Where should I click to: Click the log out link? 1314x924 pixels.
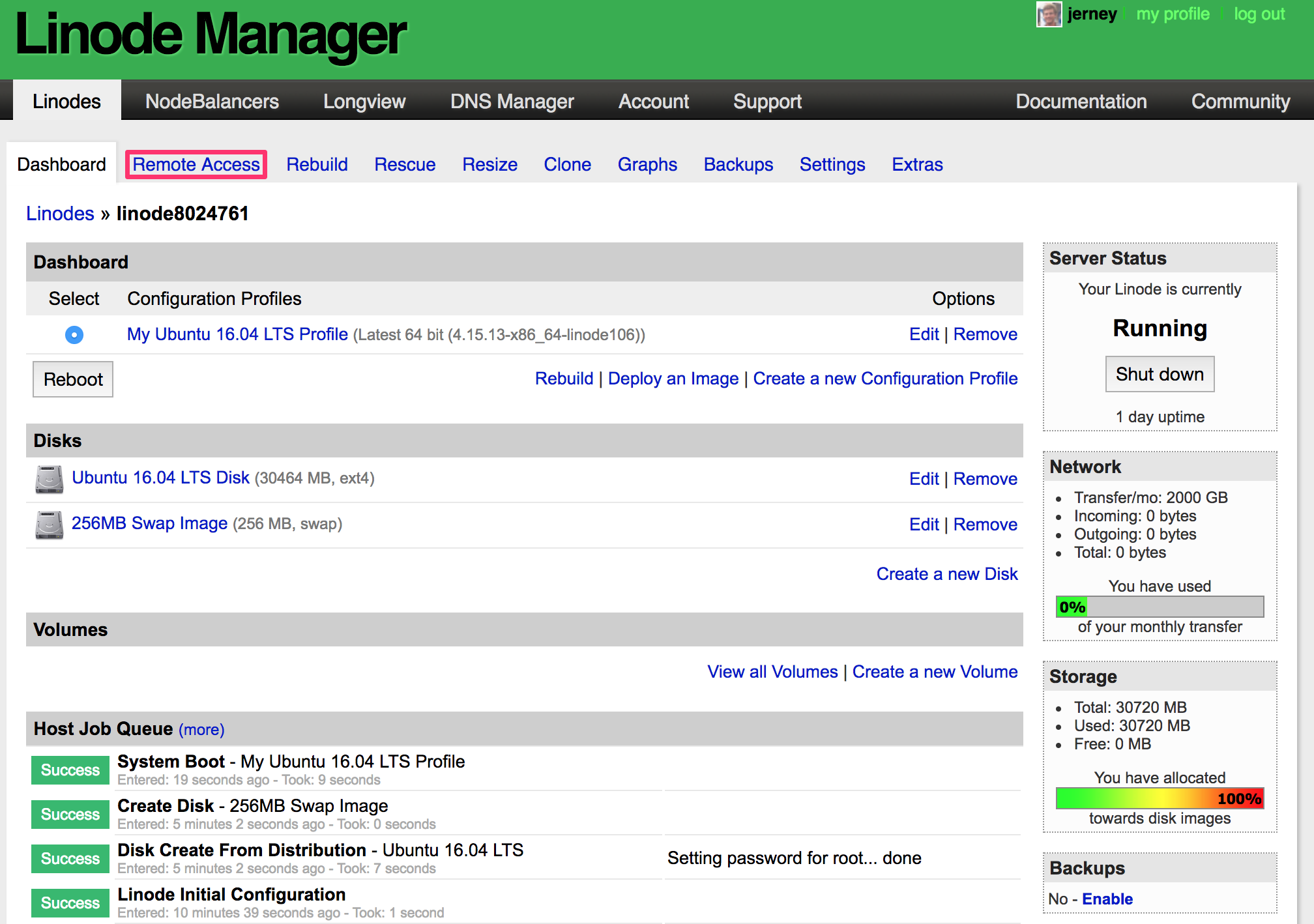point(1259,14)
